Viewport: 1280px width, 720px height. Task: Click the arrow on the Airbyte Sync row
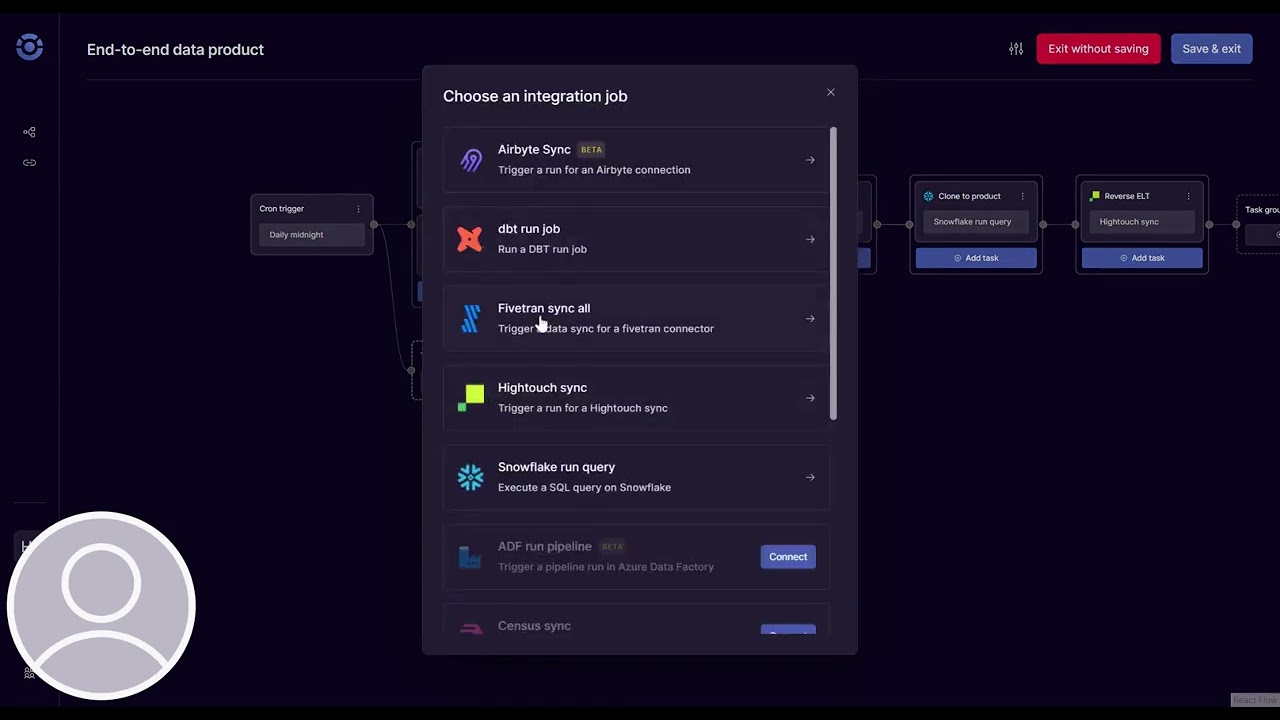click(x=810, y=160)
